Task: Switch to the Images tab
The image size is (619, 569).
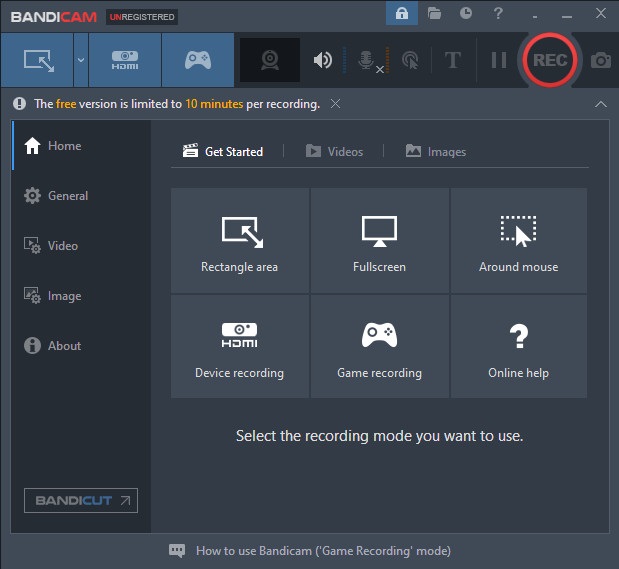Action: click(435, 151)
